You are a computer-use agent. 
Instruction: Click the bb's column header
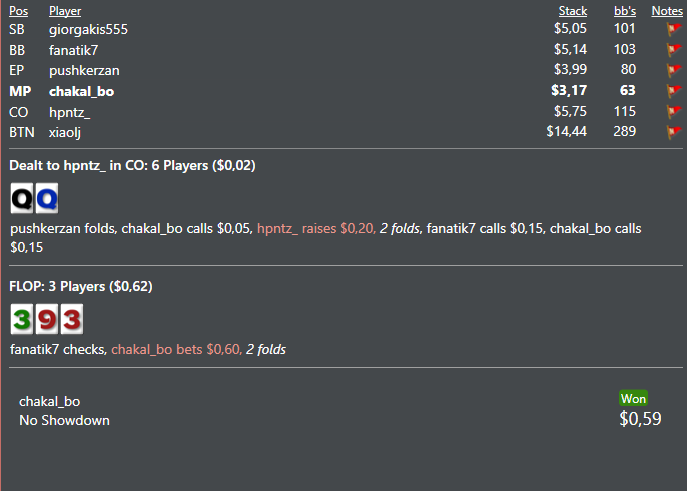tap(624, 11)
